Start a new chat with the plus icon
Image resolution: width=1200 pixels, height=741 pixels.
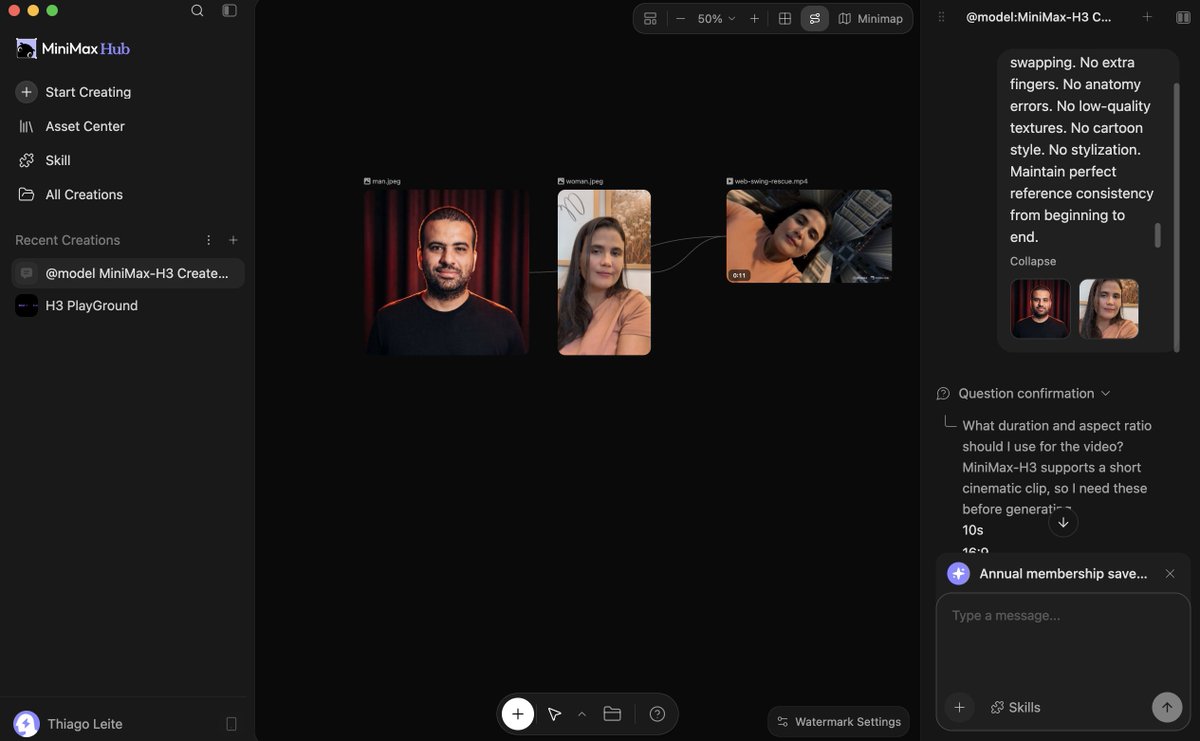(x=1147, y=17)
